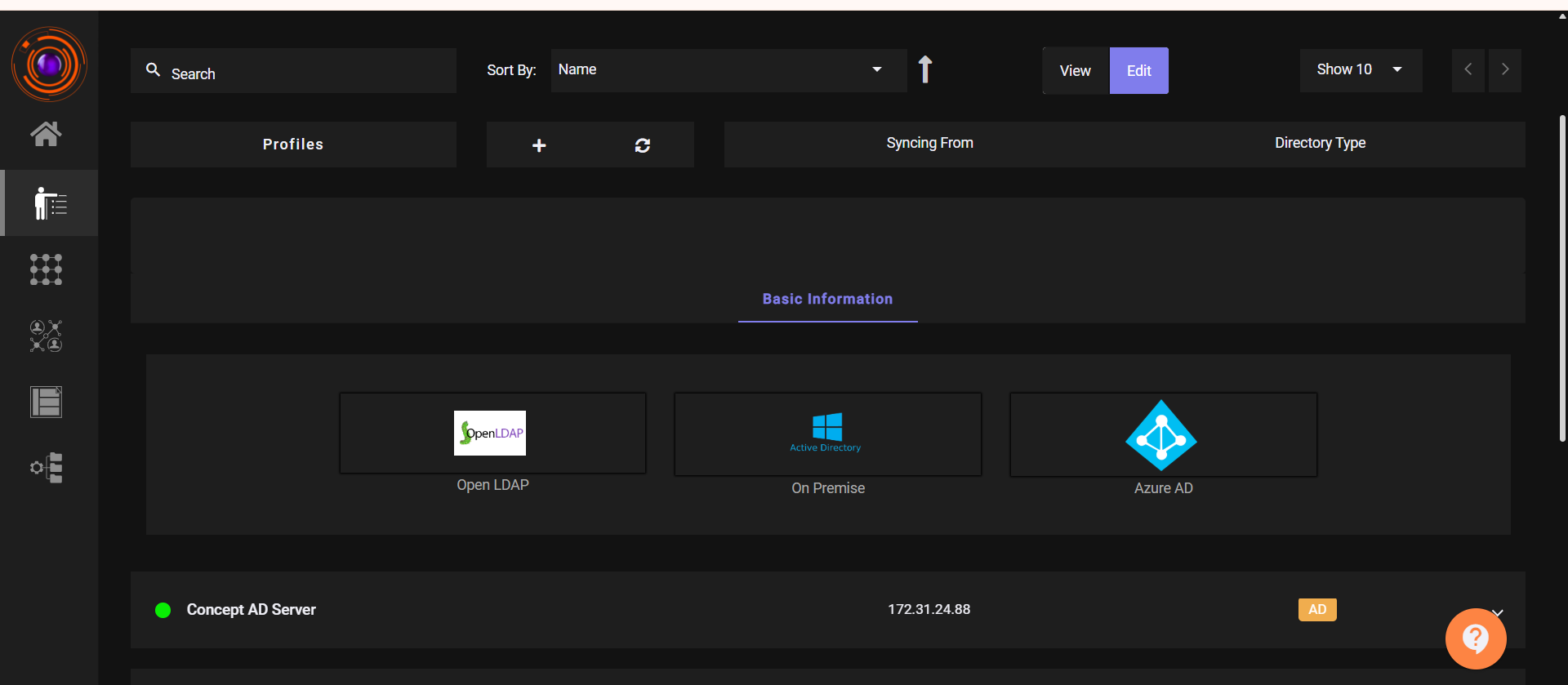This screenshot has height=685, width=1568.
Task: Open the person-list profiles sidebar icon
Action: 50,203
